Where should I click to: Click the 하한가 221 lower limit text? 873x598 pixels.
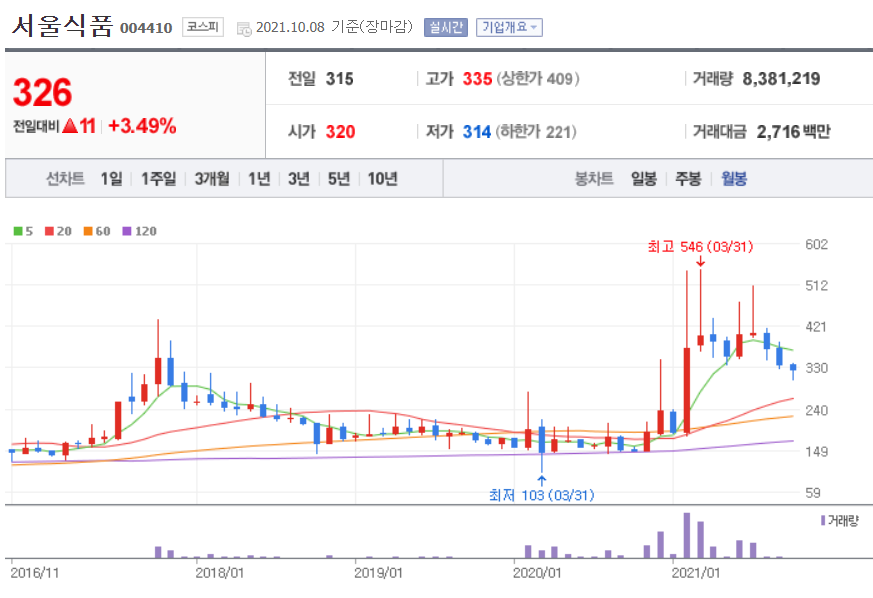537,132
